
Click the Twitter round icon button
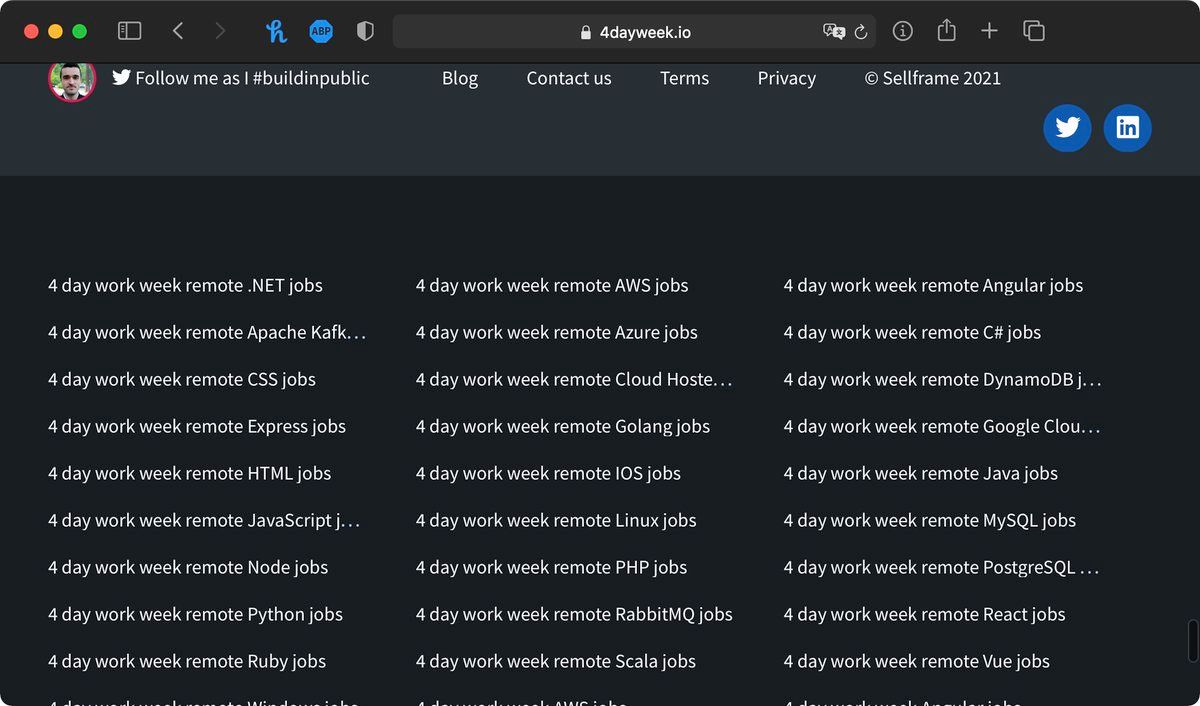(1067, 128)
